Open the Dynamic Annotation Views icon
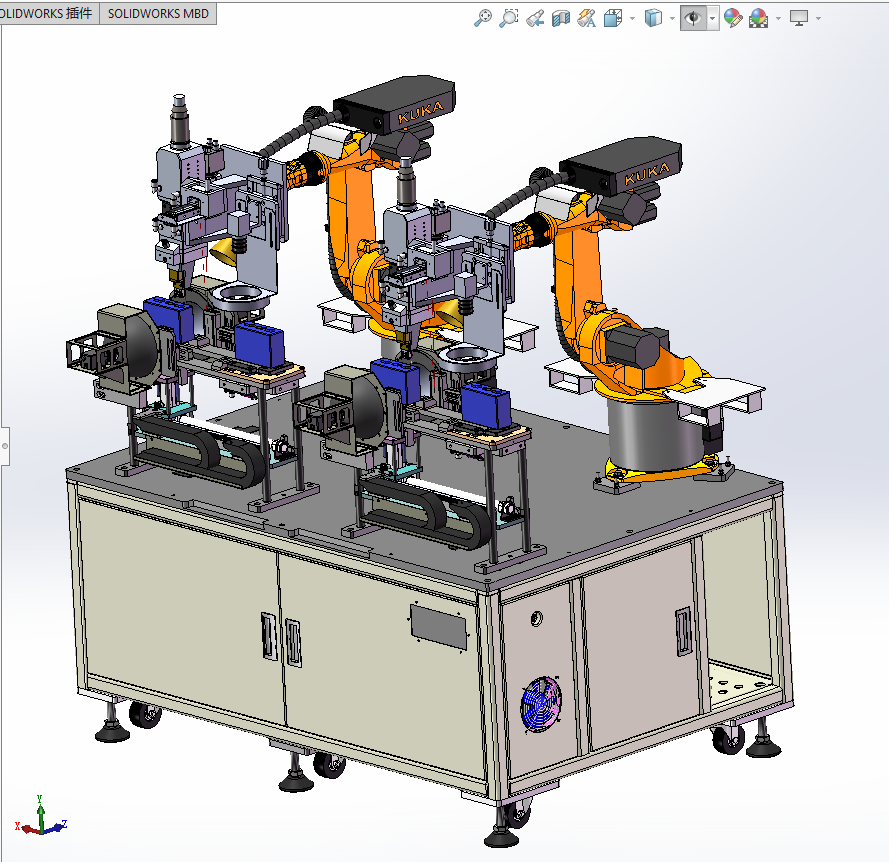 coord(586,19)
